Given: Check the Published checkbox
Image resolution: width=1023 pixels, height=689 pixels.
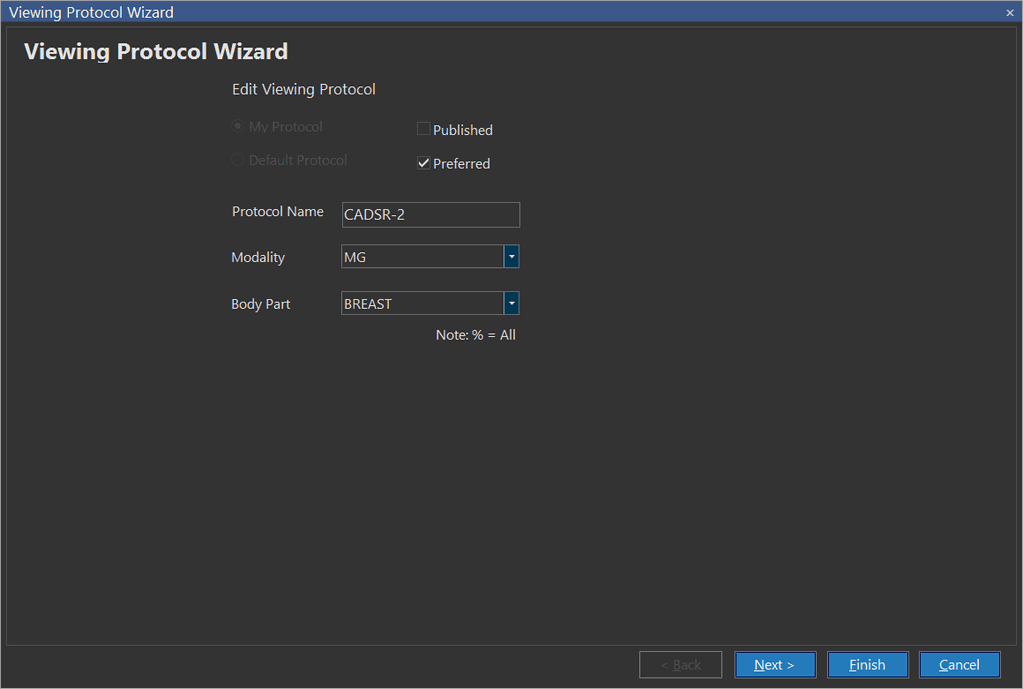Looking at the screenshot, I should [424, 129].
